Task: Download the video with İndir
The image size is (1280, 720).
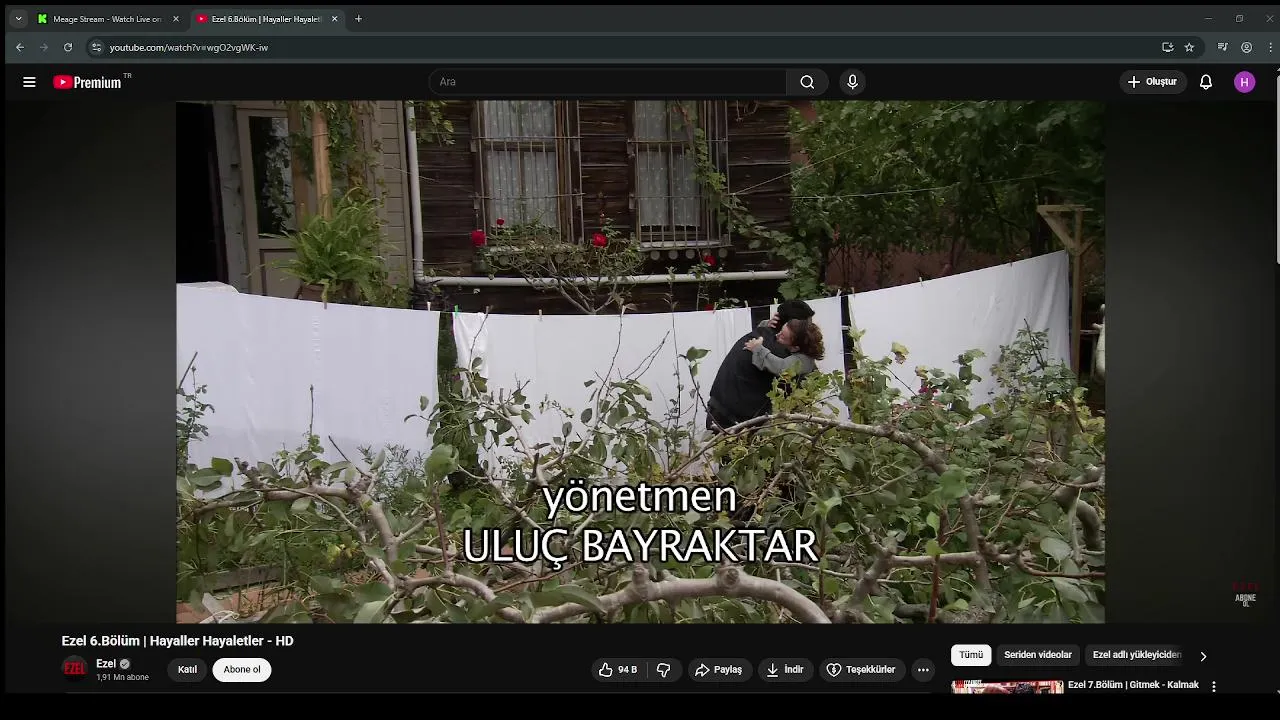Action: pos(785,669)
